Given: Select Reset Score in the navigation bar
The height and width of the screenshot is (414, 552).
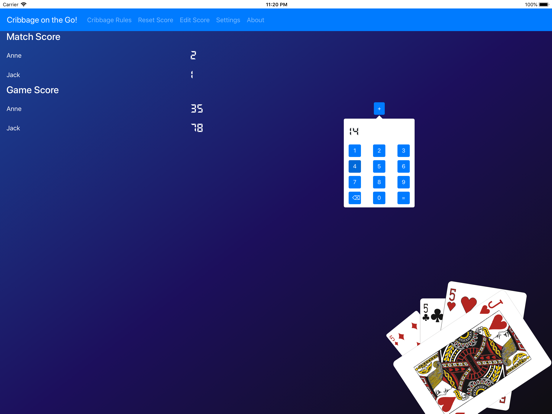Looking at the screenshot, I should click(155, 20).
